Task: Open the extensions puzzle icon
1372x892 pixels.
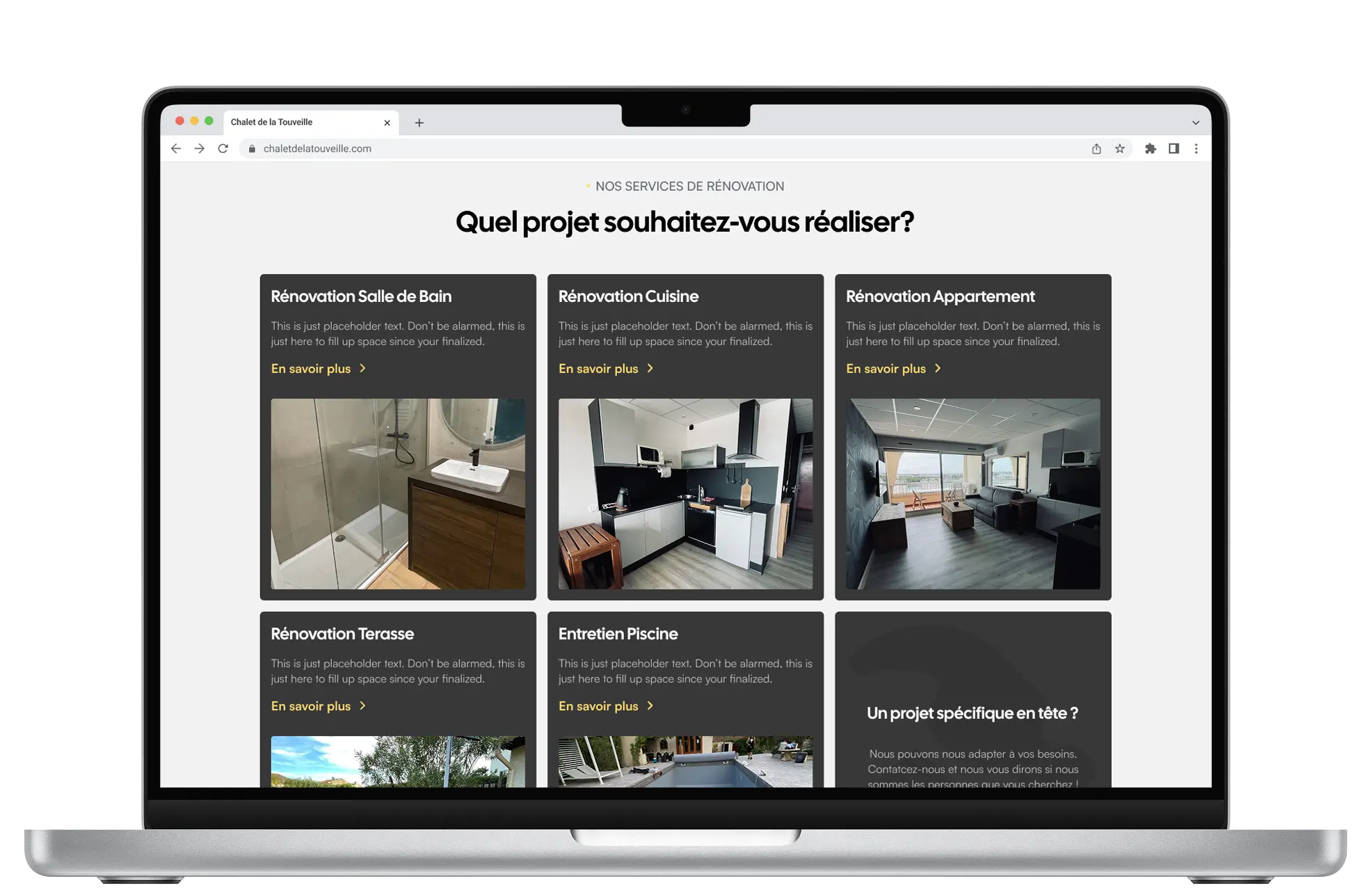Action: click(x=1151, y=148)
